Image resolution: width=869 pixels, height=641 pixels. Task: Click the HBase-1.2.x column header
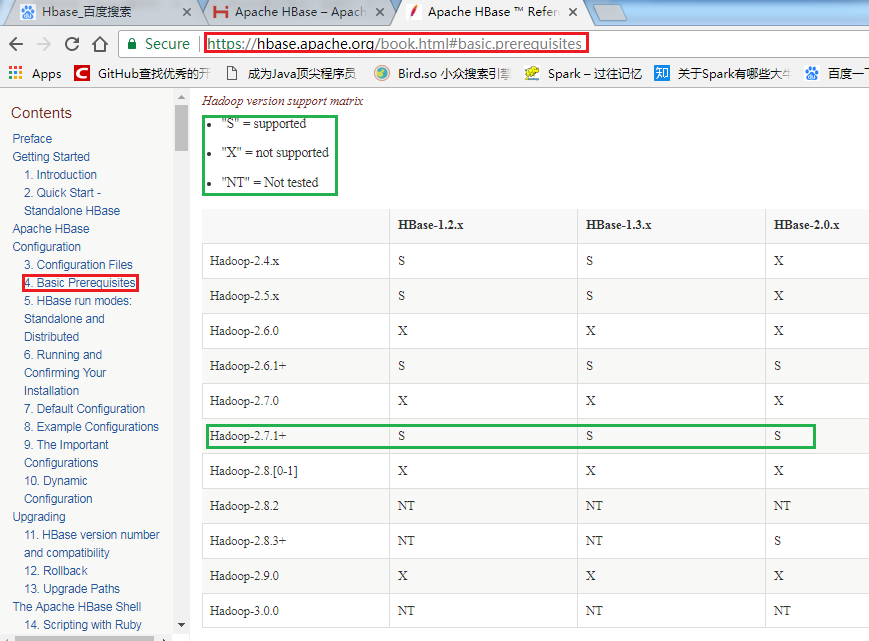(431, 225)
